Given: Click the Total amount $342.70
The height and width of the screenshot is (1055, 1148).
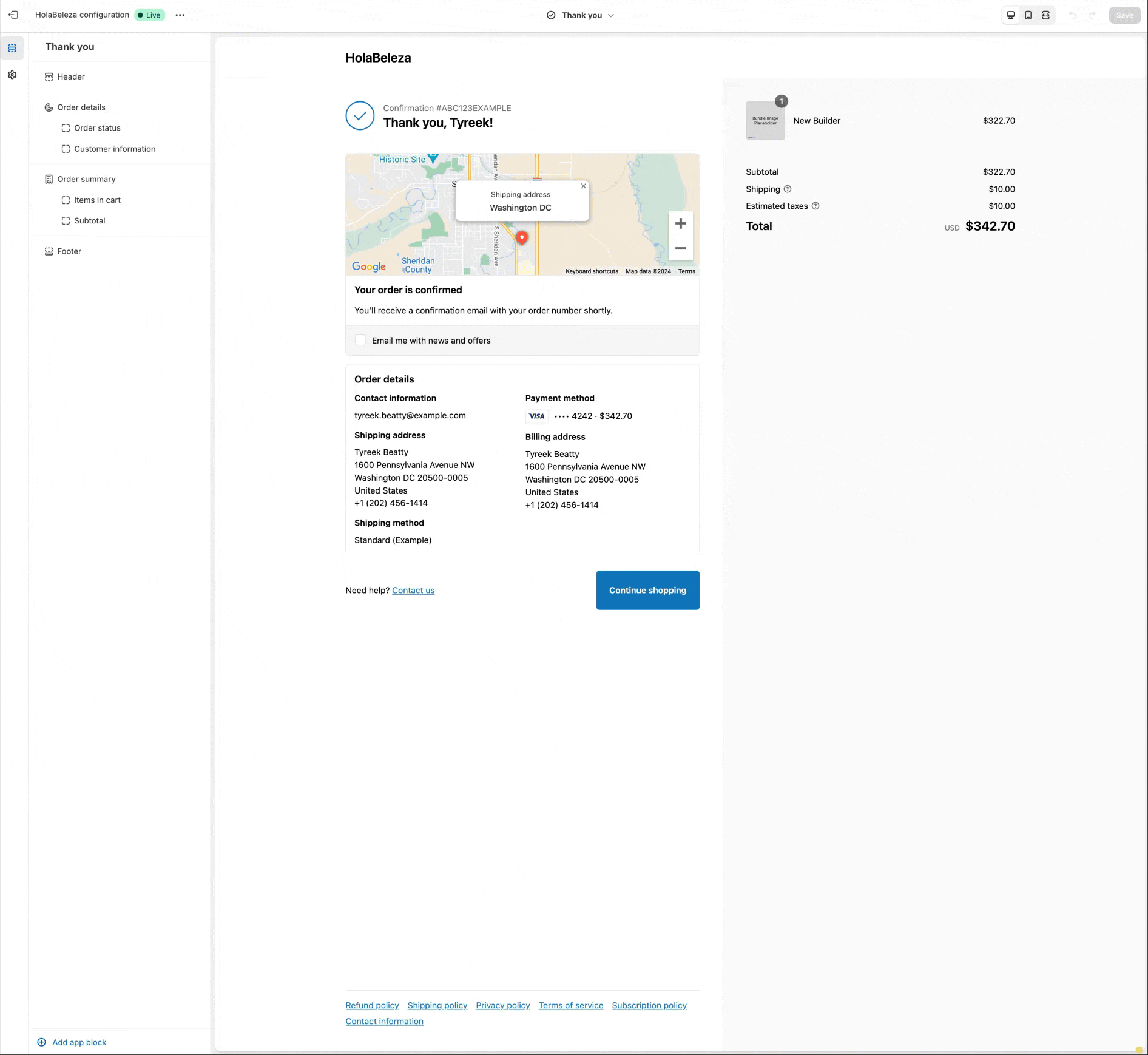Looking at the screenshot, I should [990, 226].
